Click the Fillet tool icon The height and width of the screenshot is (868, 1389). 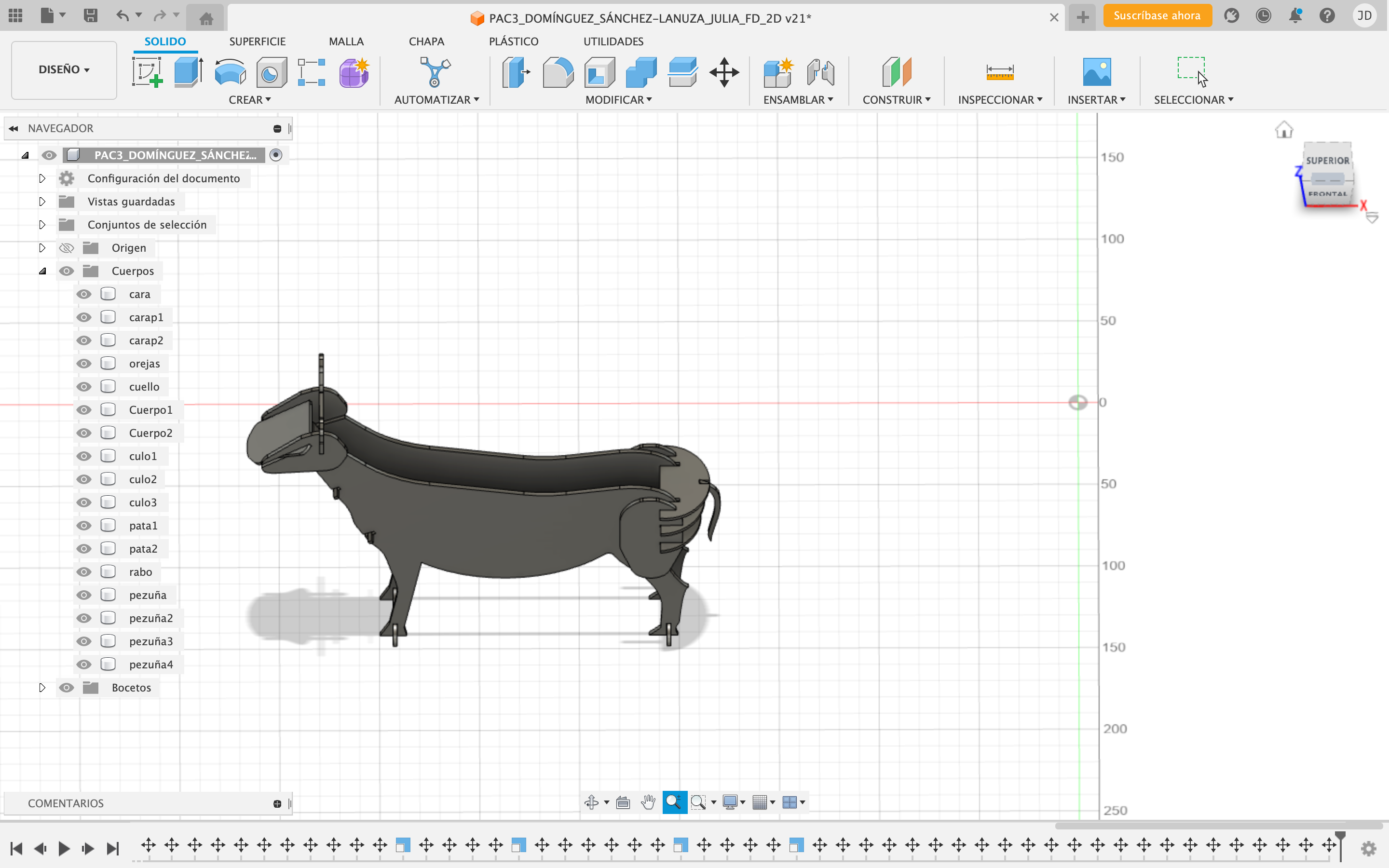click(558, 72)
